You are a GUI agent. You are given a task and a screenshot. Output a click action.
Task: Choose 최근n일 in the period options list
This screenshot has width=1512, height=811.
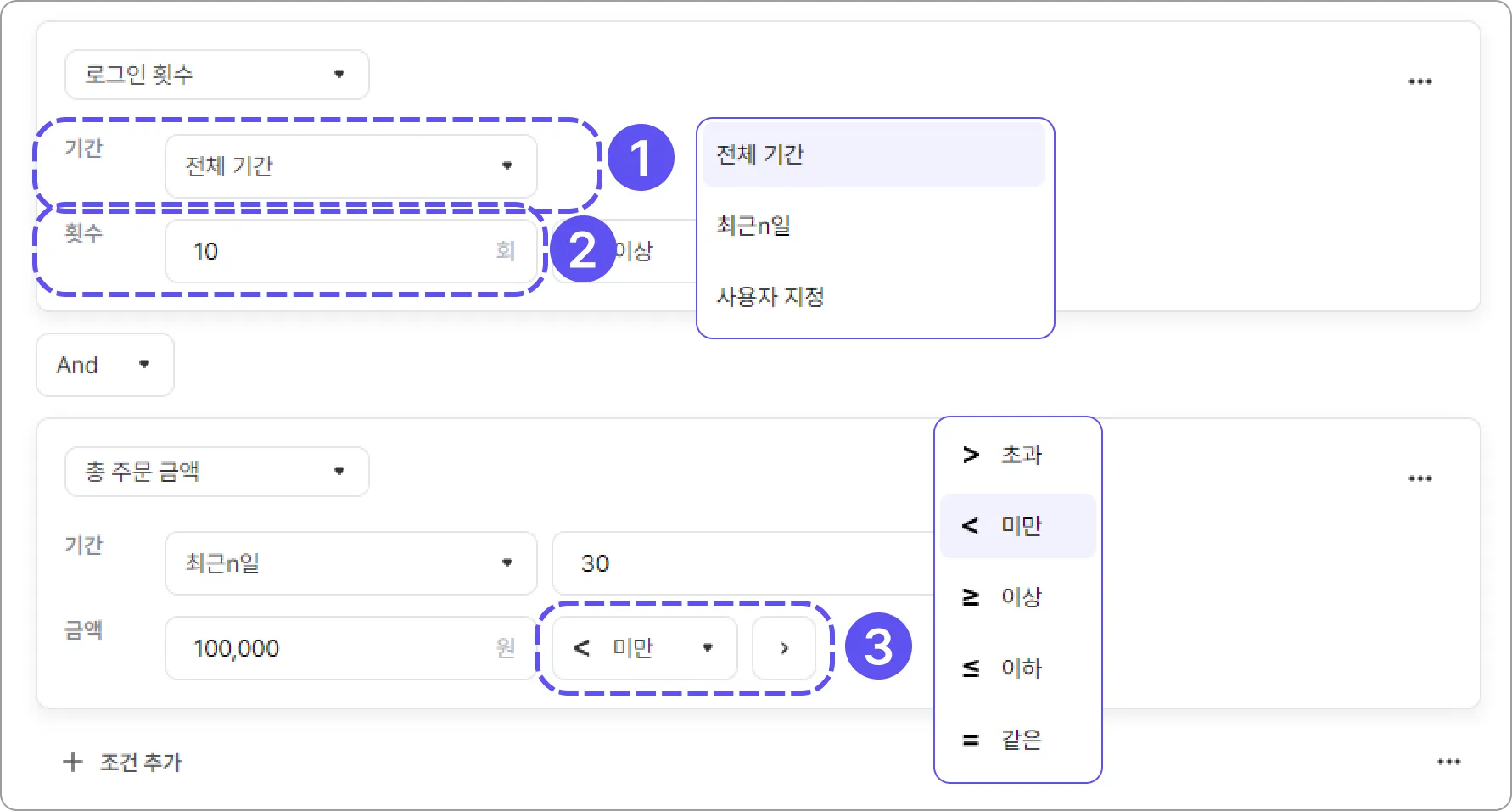tap(873, 226)
